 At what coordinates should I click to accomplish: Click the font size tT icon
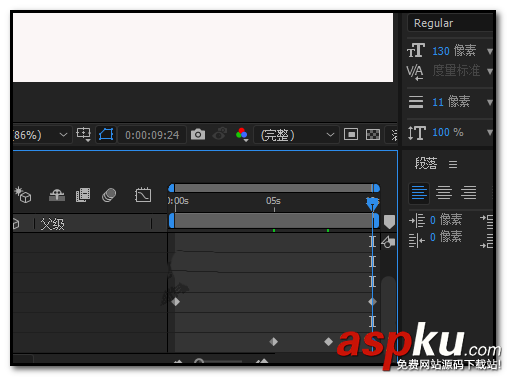tap(416, 51)
